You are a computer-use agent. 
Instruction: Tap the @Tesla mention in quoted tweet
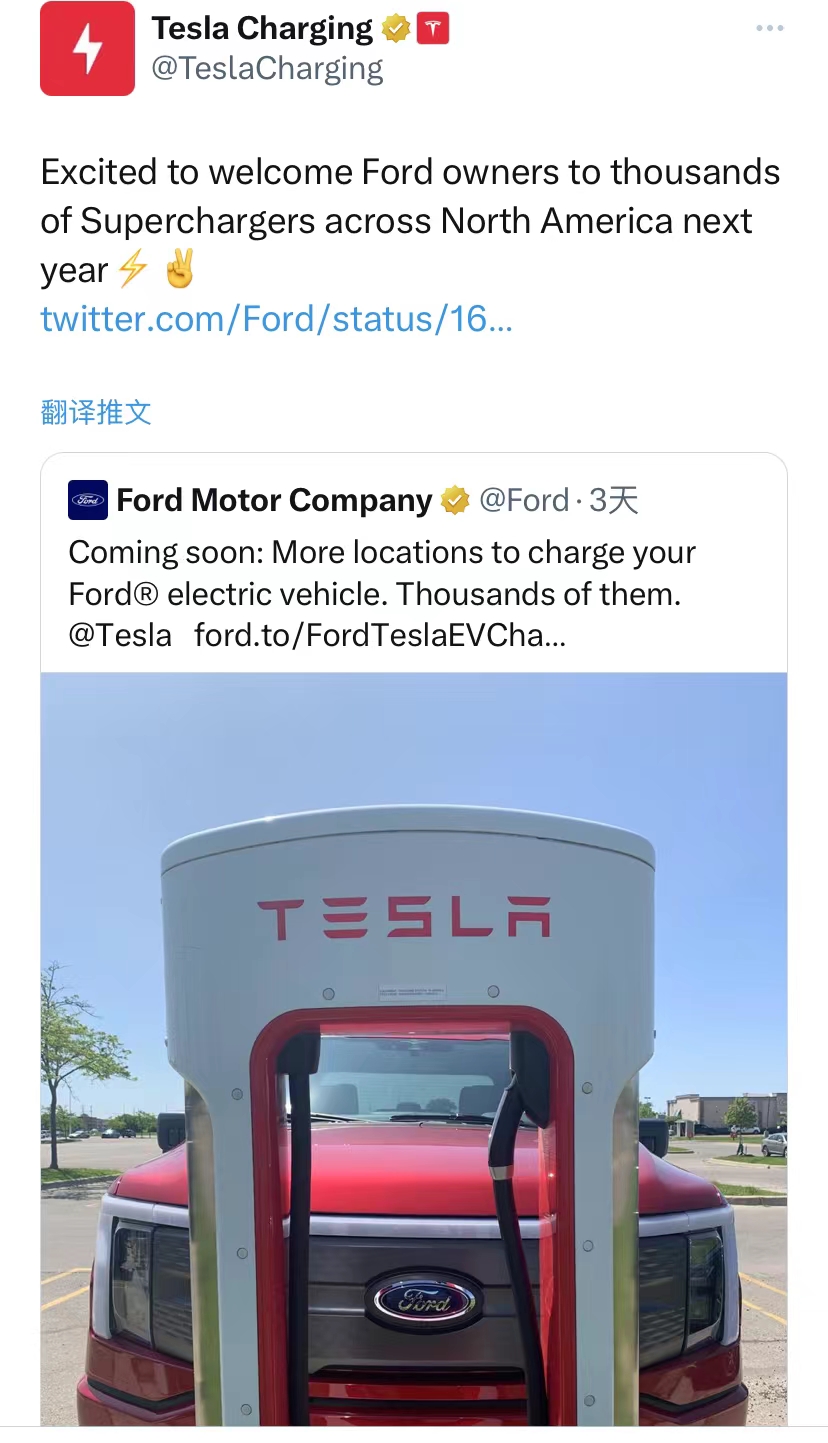click(120, 635)
